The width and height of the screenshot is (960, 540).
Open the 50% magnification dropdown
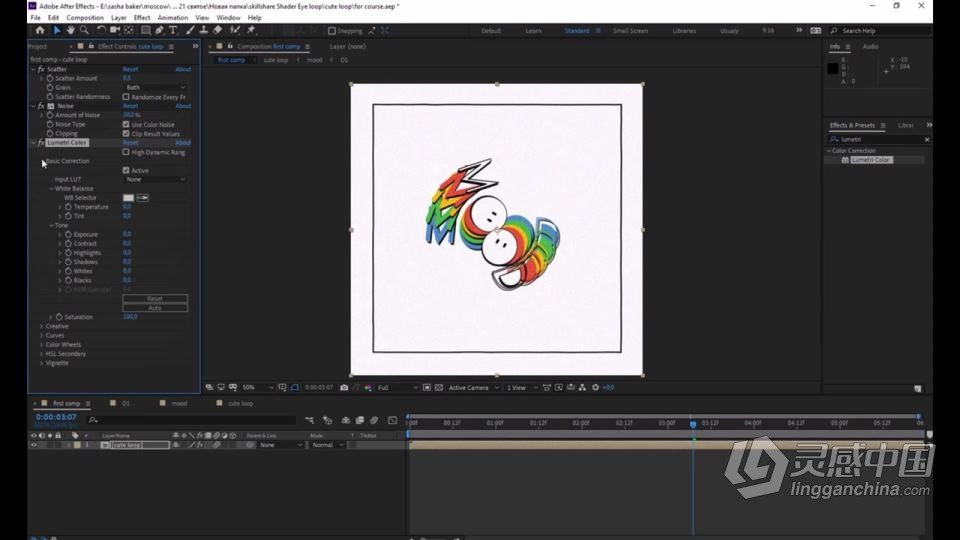(257, 388)
